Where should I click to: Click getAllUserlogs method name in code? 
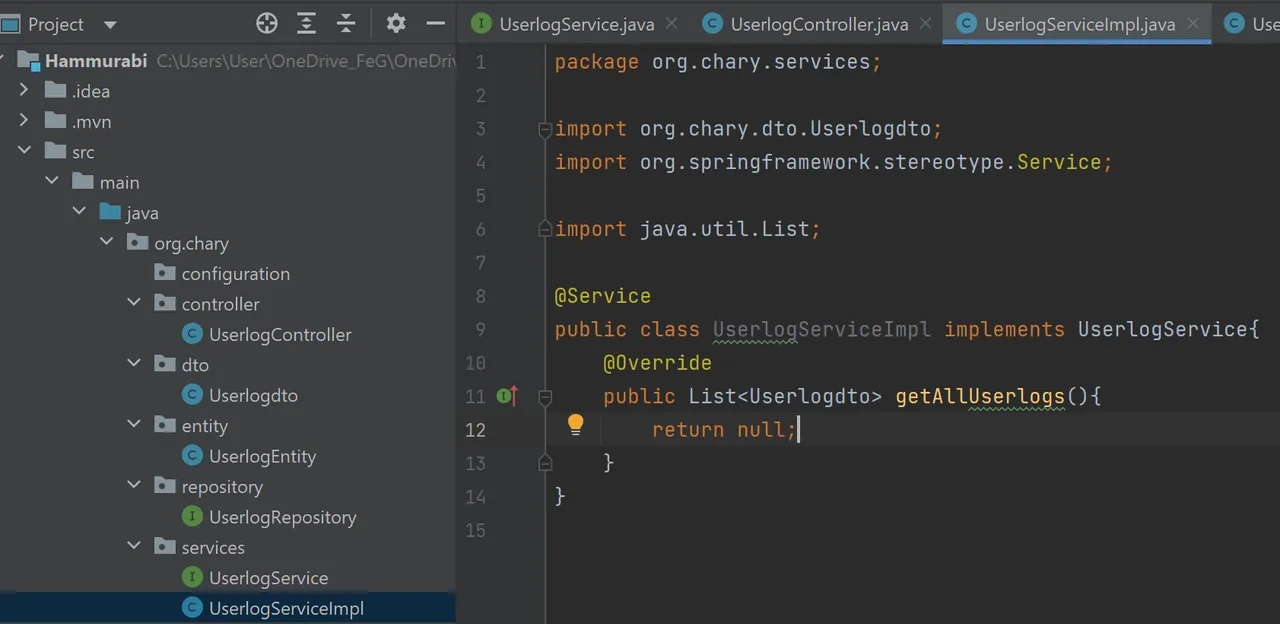[980, 396]
